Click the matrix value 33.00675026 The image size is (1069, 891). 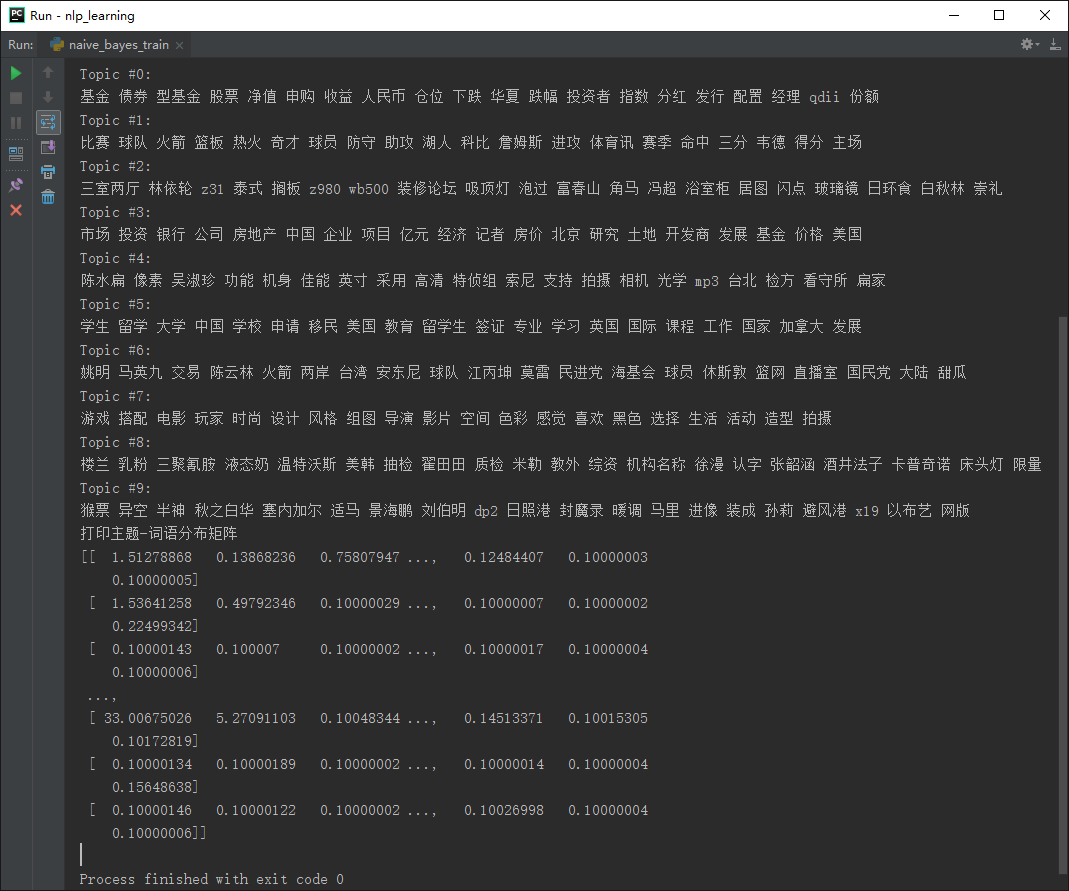click(147, 719)
